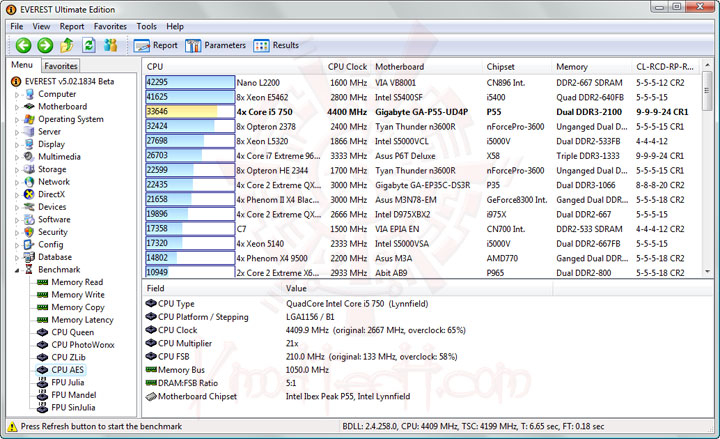Open the Tools menu
This screenshot has height=439, width=720.
pyautogui.click(x=146, y=27)
